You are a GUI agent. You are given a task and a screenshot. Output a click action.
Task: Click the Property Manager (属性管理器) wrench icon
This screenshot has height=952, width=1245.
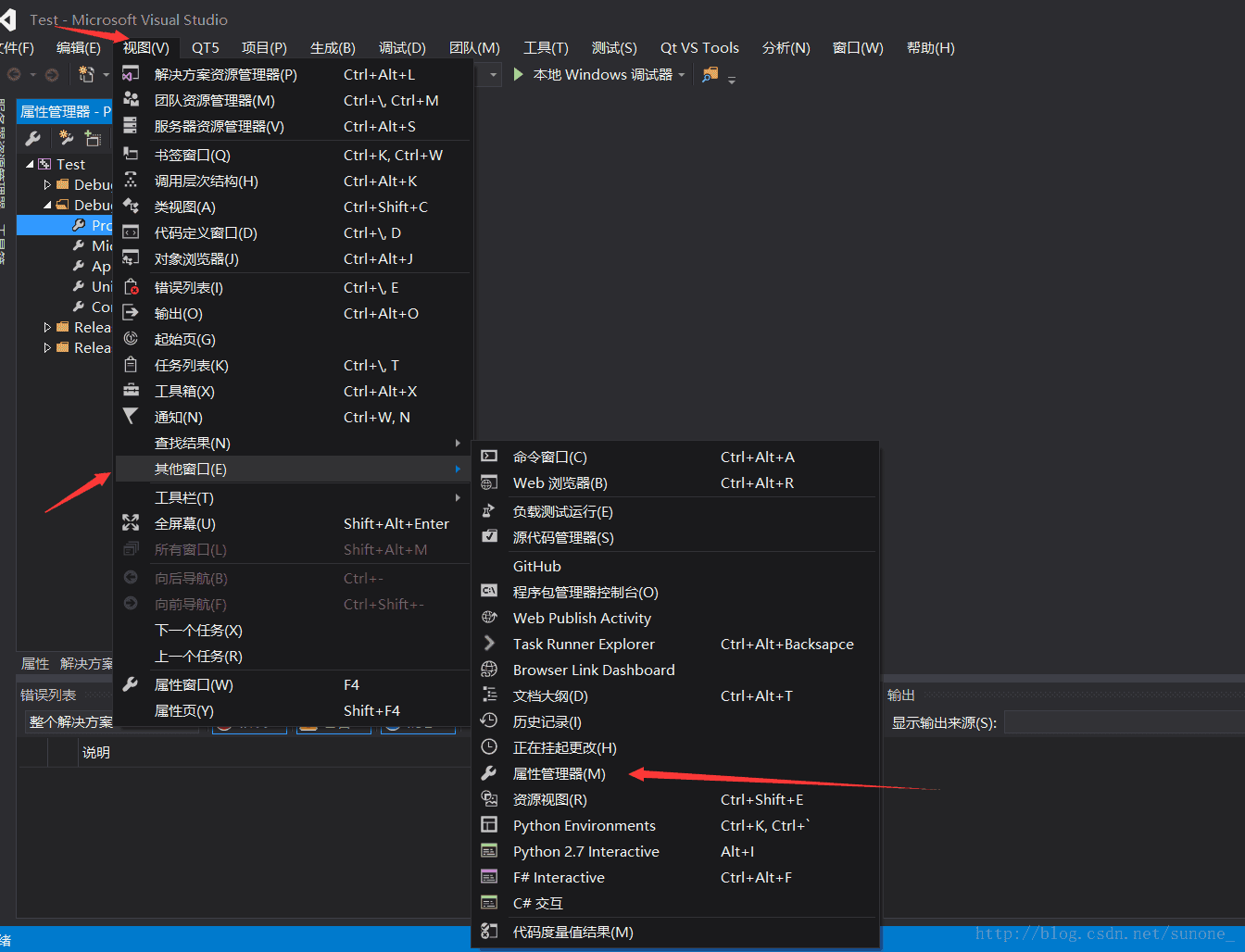pyautogui.click(x=489, y=772)
